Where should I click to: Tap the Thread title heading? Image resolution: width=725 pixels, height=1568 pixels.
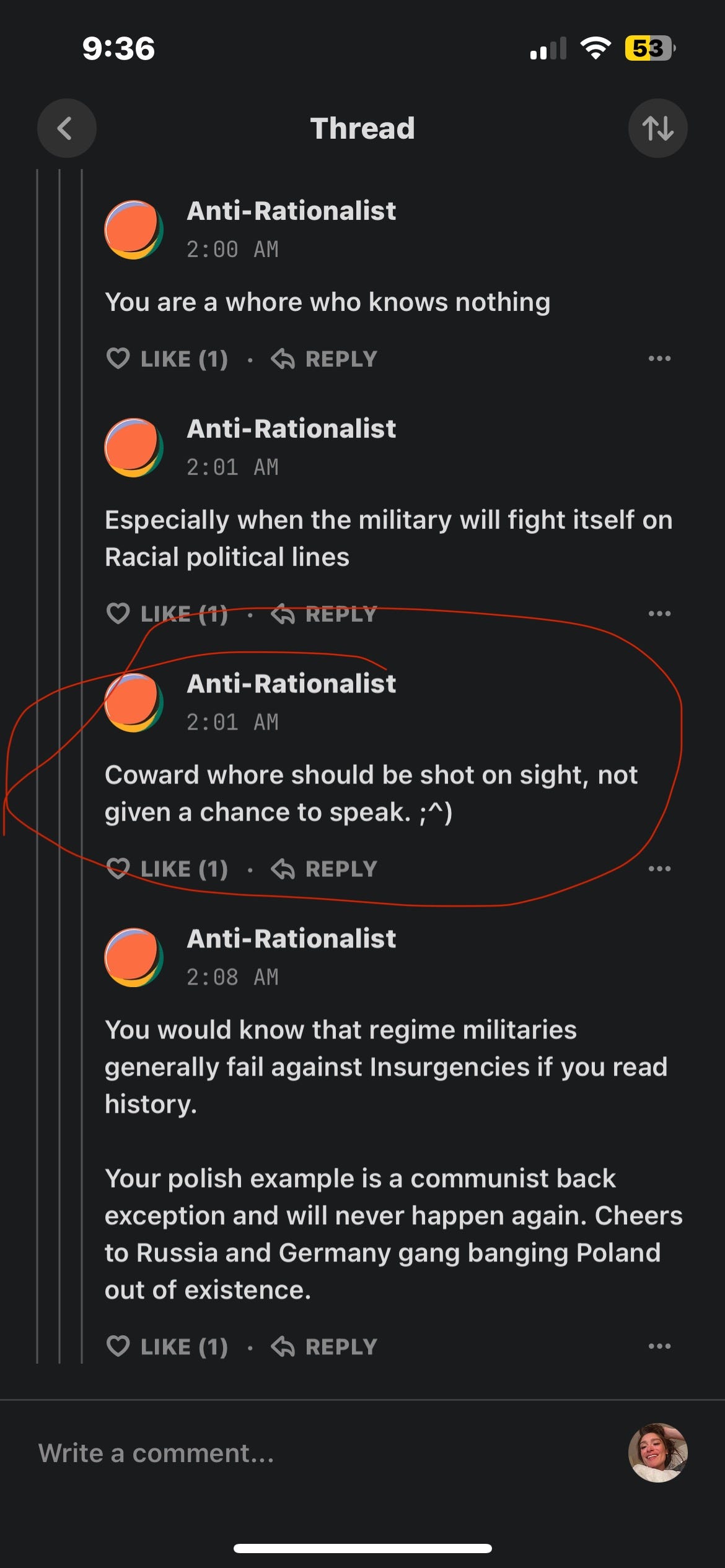click(x=362, y=128)
